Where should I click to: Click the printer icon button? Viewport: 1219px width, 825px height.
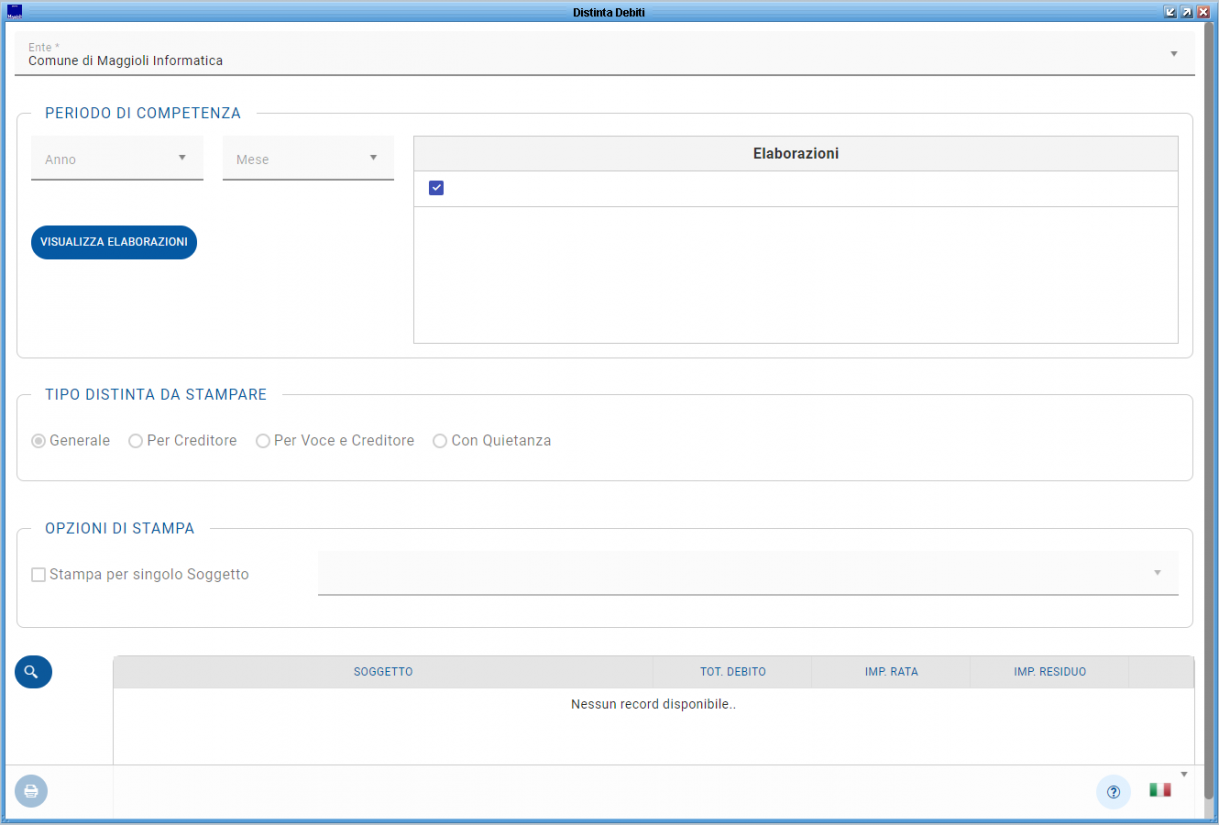tap(31, 791)
